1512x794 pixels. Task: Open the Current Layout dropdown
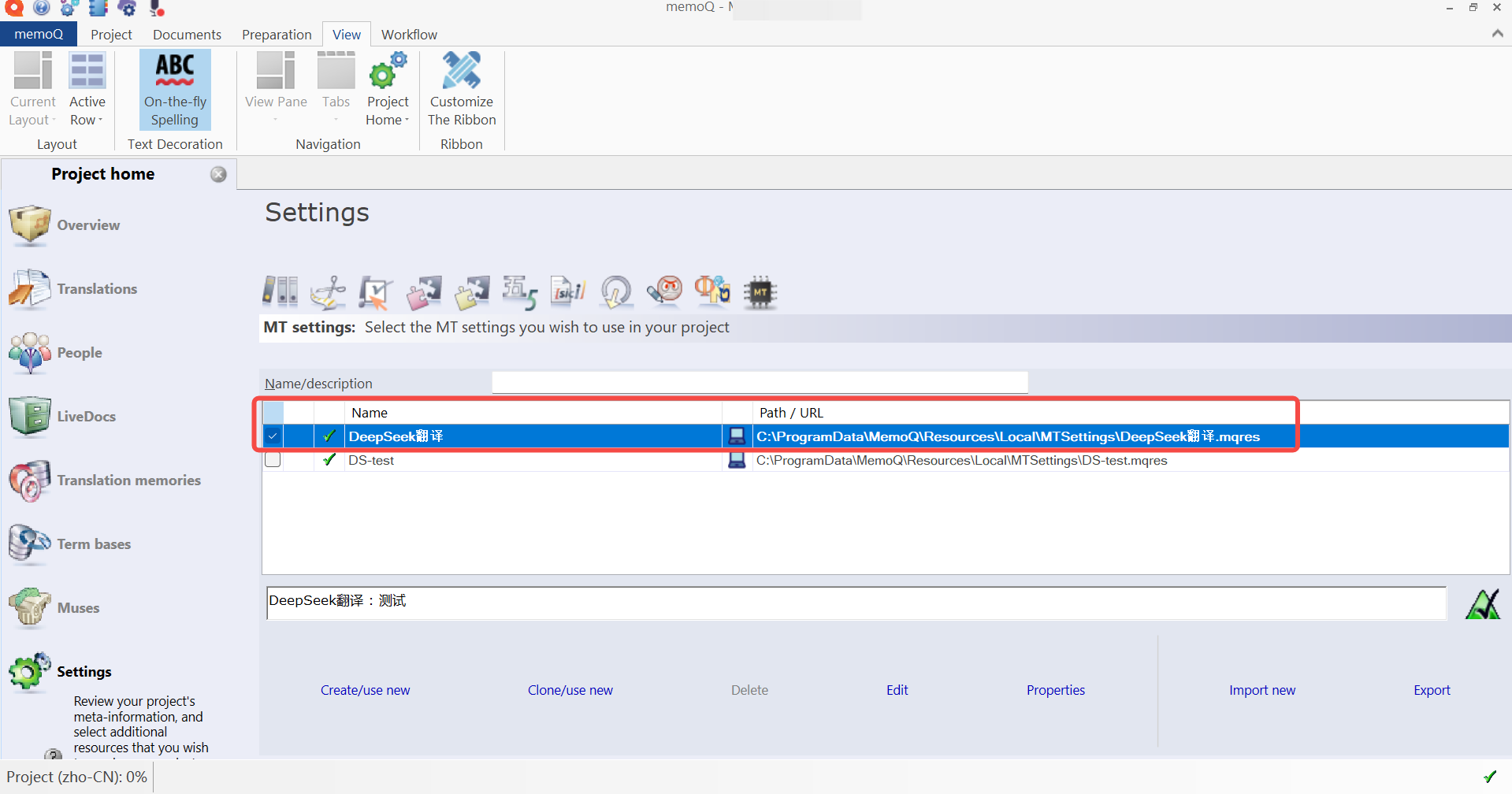[x=32, y=89]
